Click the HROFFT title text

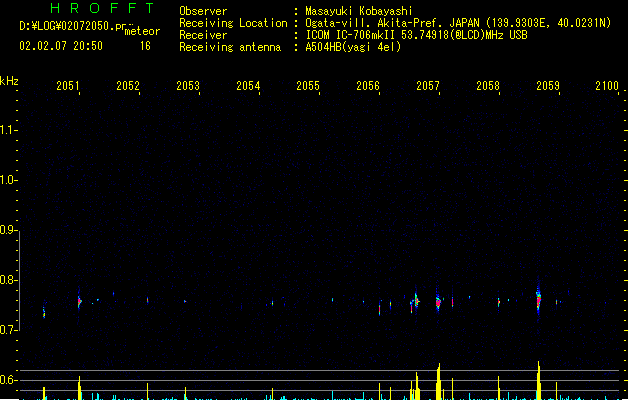pos(102,8)
